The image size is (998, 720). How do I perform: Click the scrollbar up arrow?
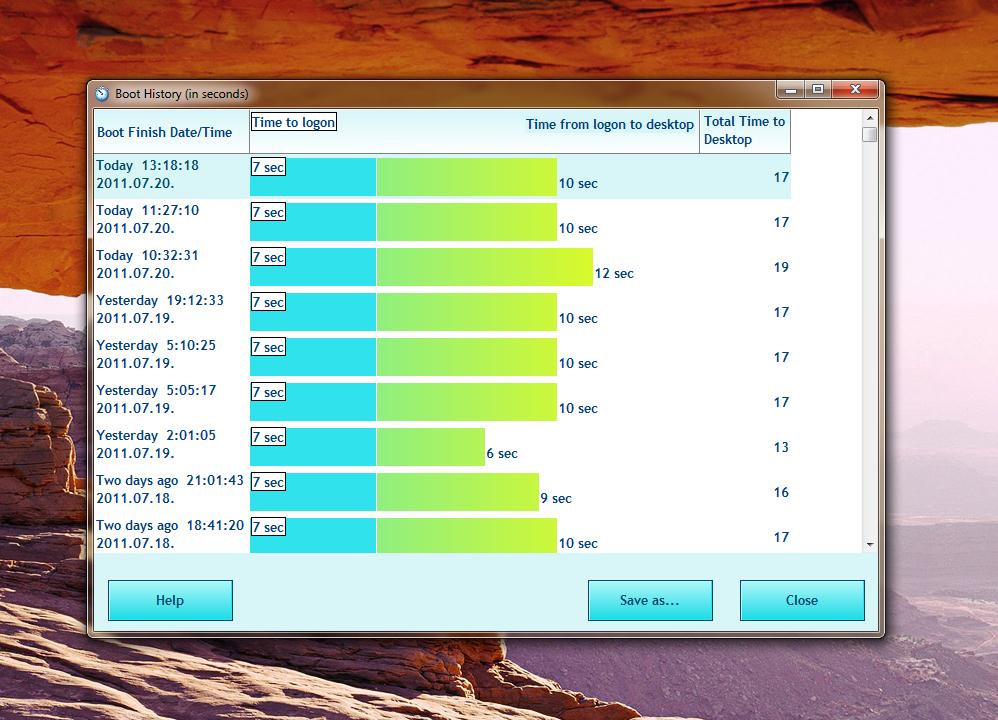(869, 118)
